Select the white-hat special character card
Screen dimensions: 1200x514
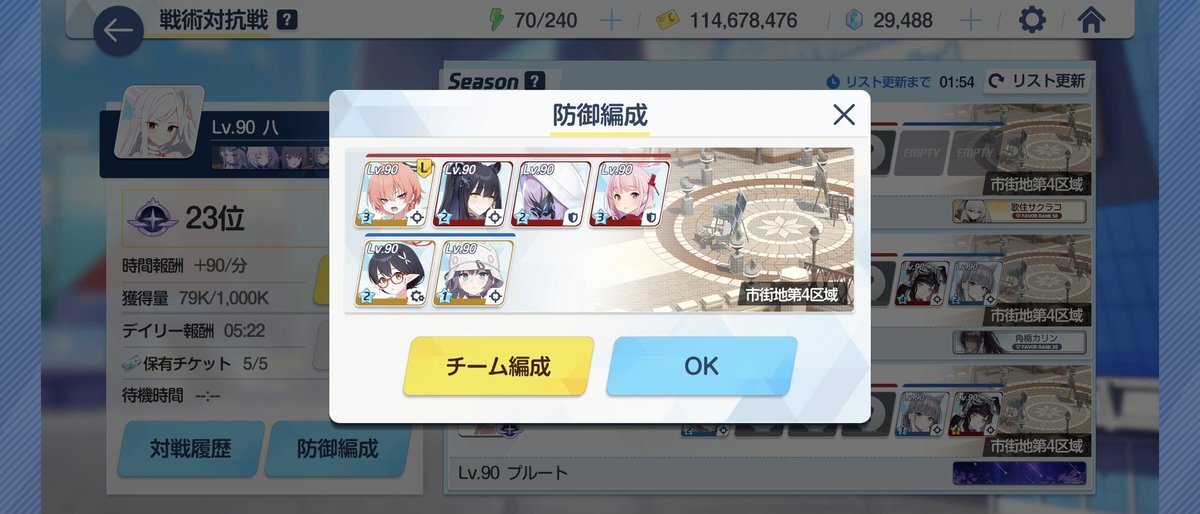pyautogui.click(x=472, y=272)
